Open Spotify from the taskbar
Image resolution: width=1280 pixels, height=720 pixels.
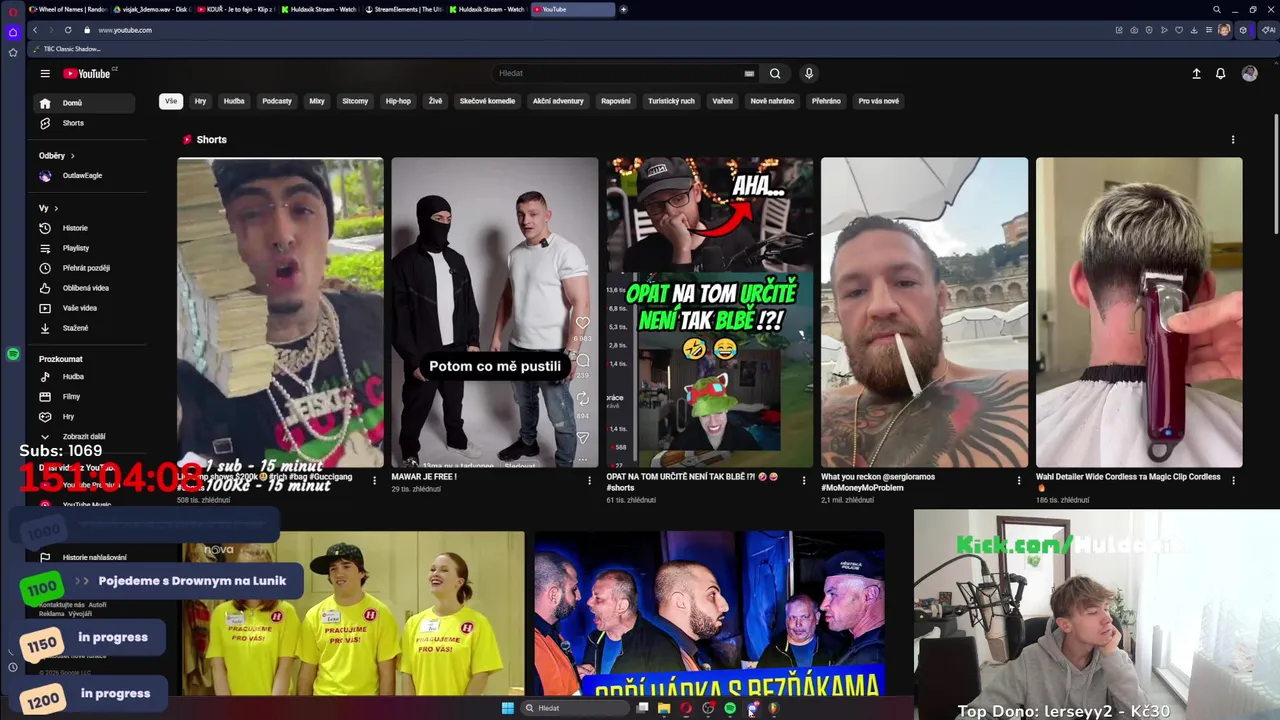pyautogui.click(x=730, y=708)
